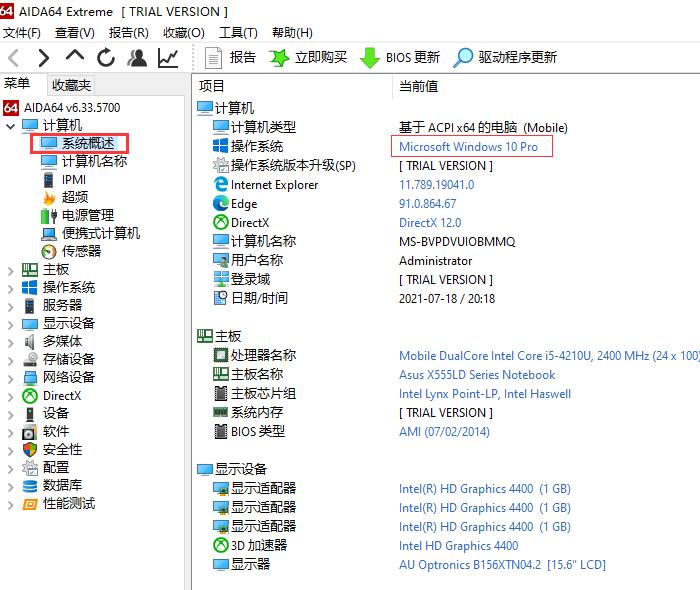This screenshot has width=700, height=590.
Task: Expand the 操作系统 tree node
Action: [11, 288]
